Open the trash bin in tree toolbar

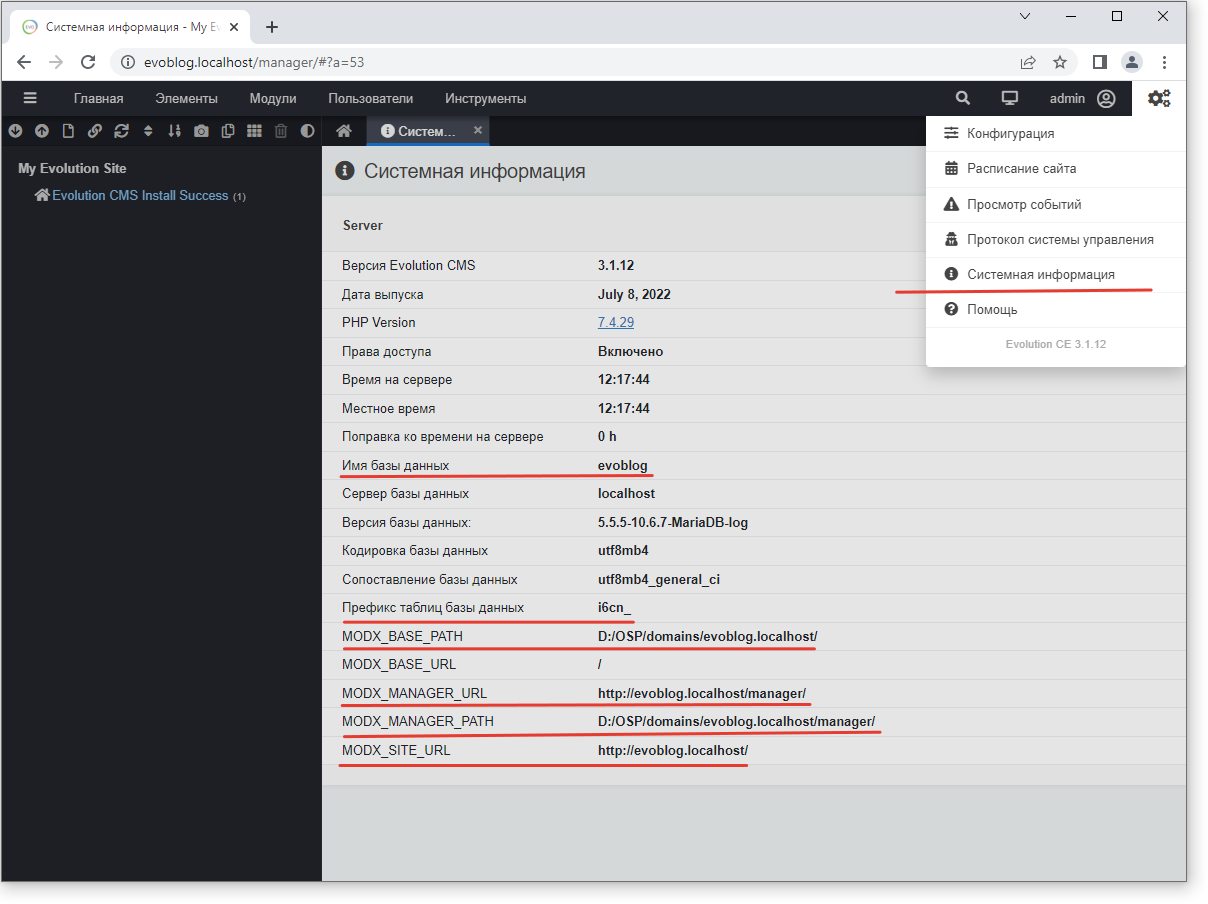click(281, 131)
